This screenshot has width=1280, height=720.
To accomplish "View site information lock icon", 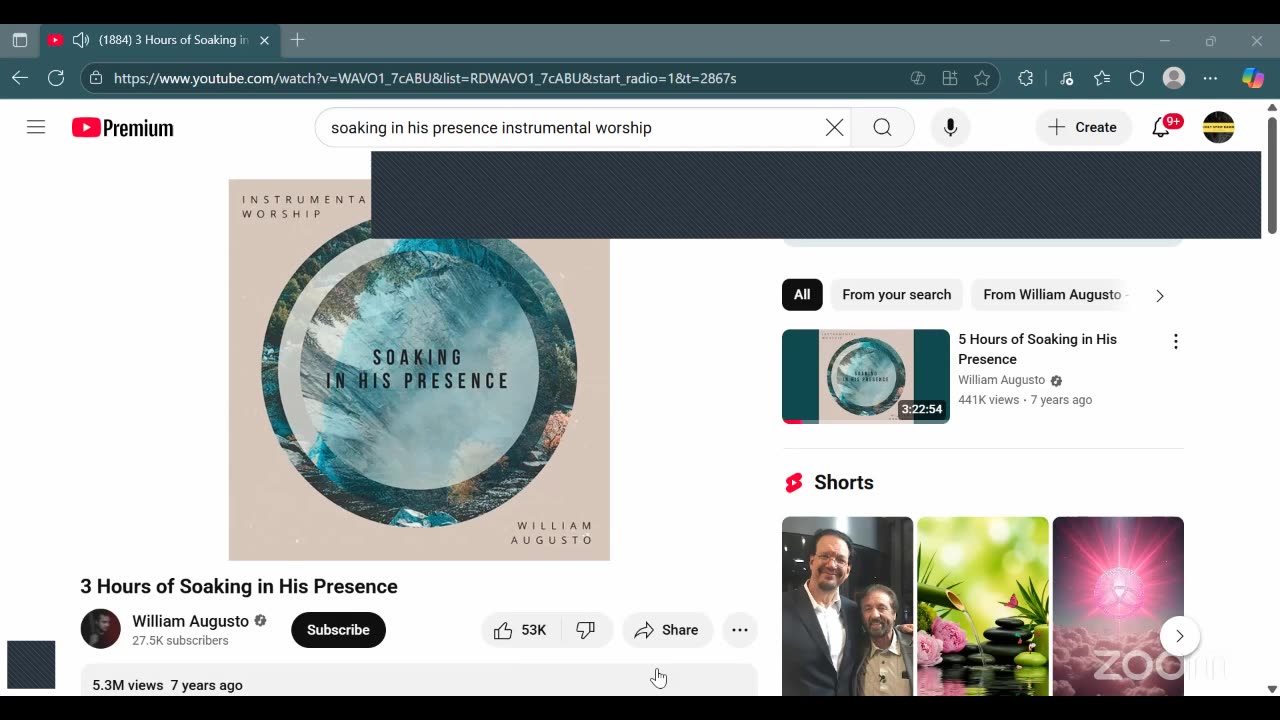I will click(95, 78).
